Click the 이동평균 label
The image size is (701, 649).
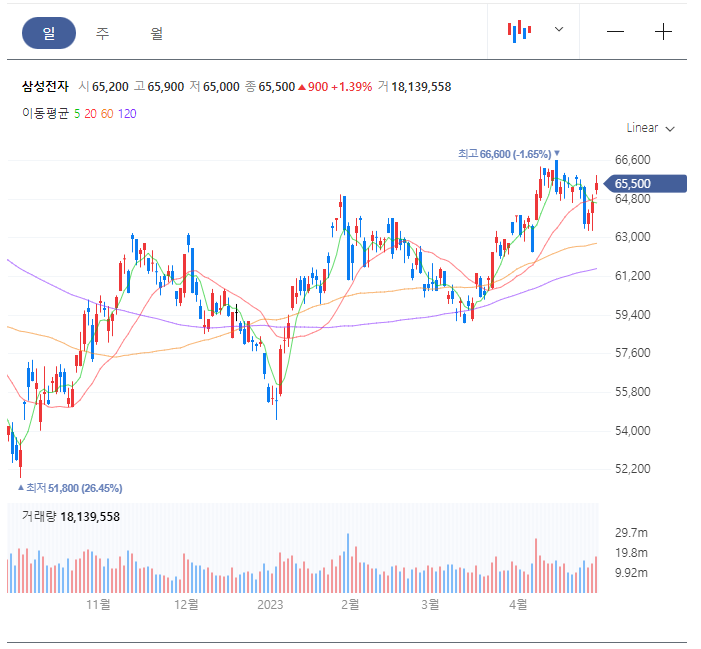(46, 114)
